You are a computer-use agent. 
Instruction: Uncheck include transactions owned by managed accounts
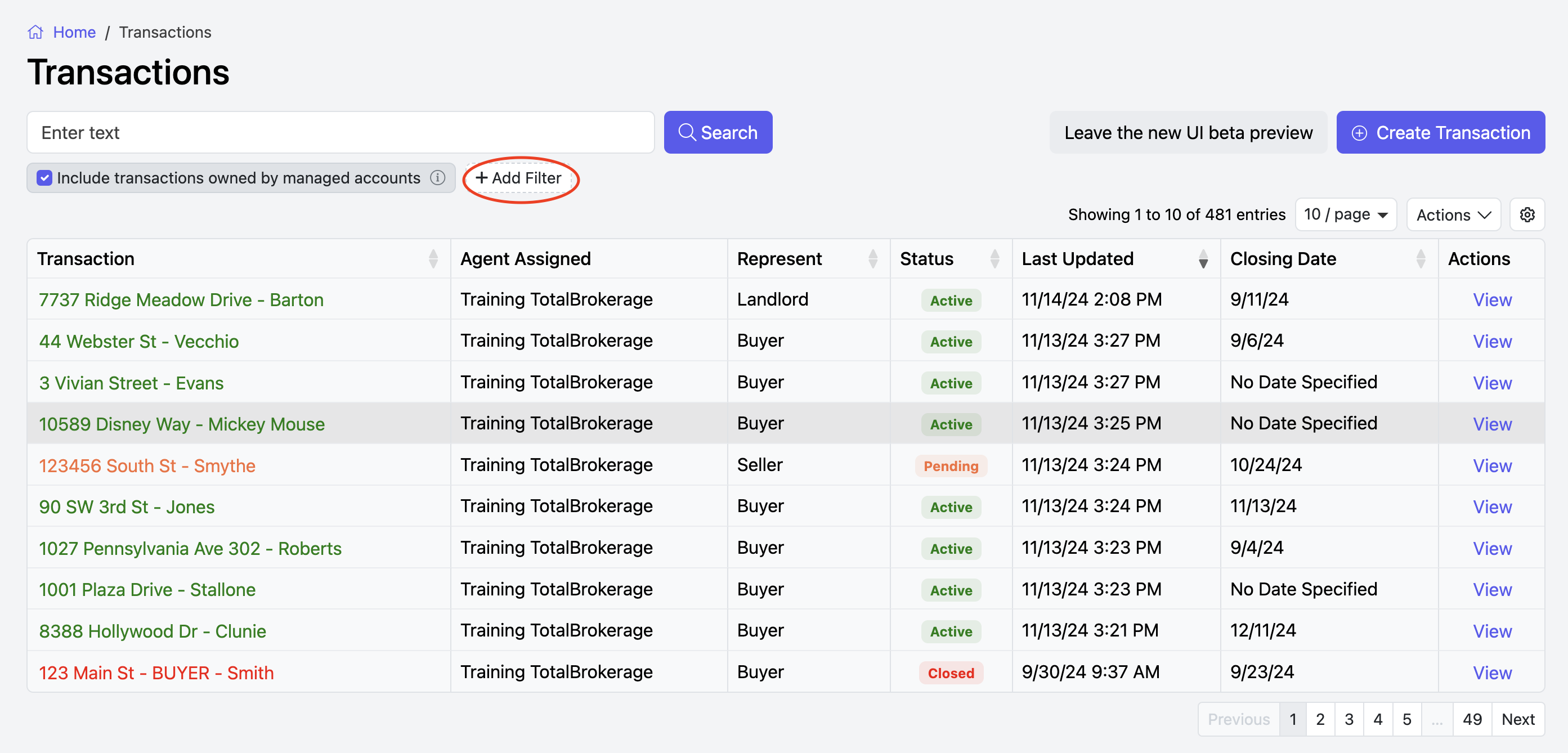(x=44, y=178)
